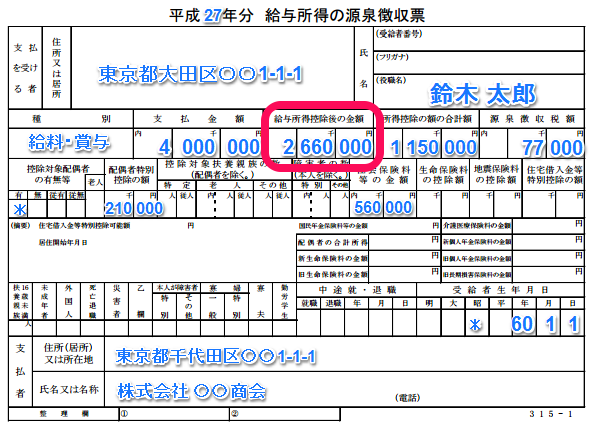Select the deduction total 1 150 000
Image resolution: width=590 pixels, height=425 pixels.
[x=433, y=147]
